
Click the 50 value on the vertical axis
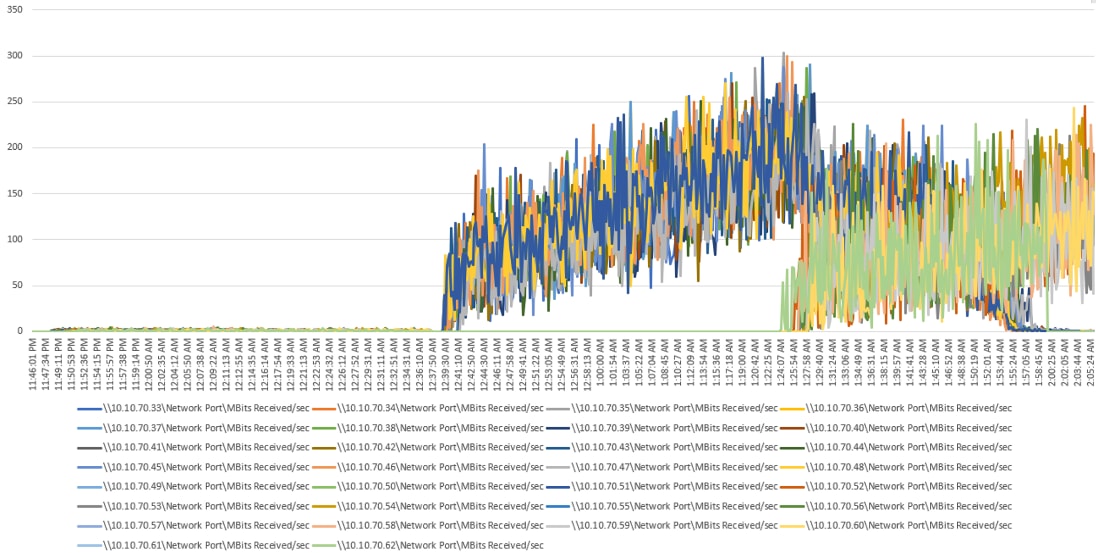(x=17, y=285)
